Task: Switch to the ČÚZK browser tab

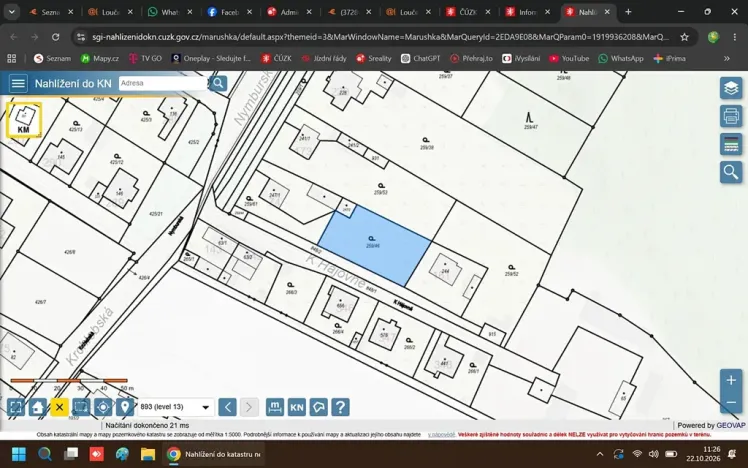Action: pos(468,12)
